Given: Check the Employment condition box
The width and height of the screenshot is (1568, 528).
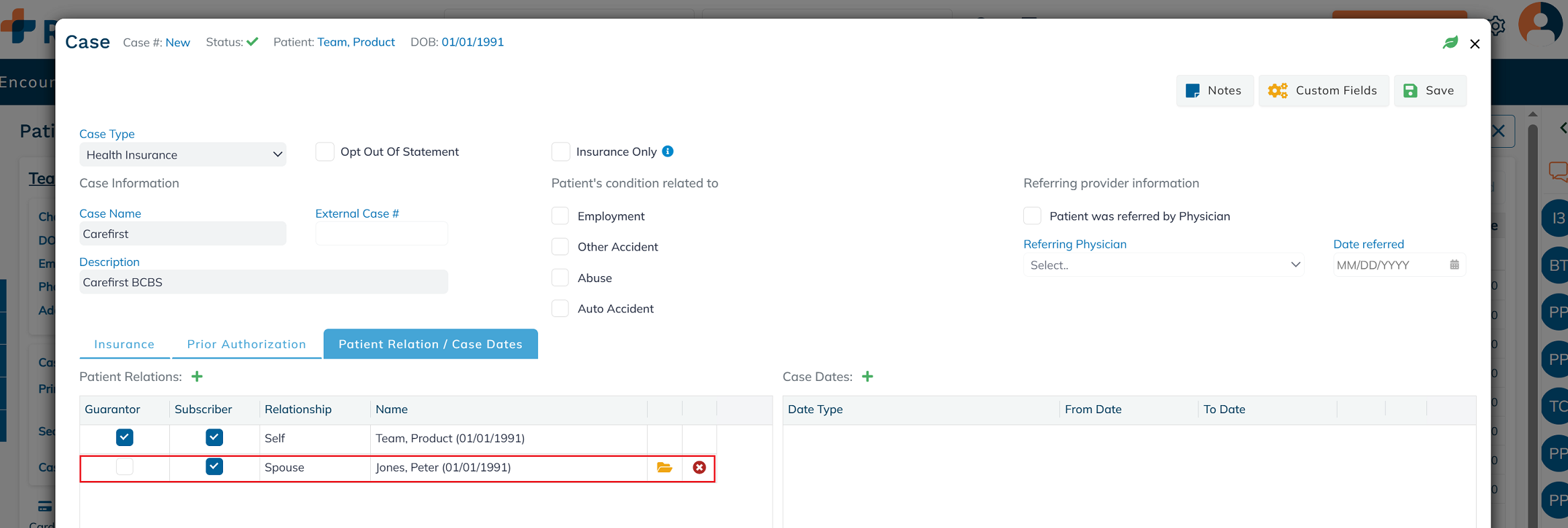Looking at the screenshot, I should pyautogui.click(x=560, y=216).
